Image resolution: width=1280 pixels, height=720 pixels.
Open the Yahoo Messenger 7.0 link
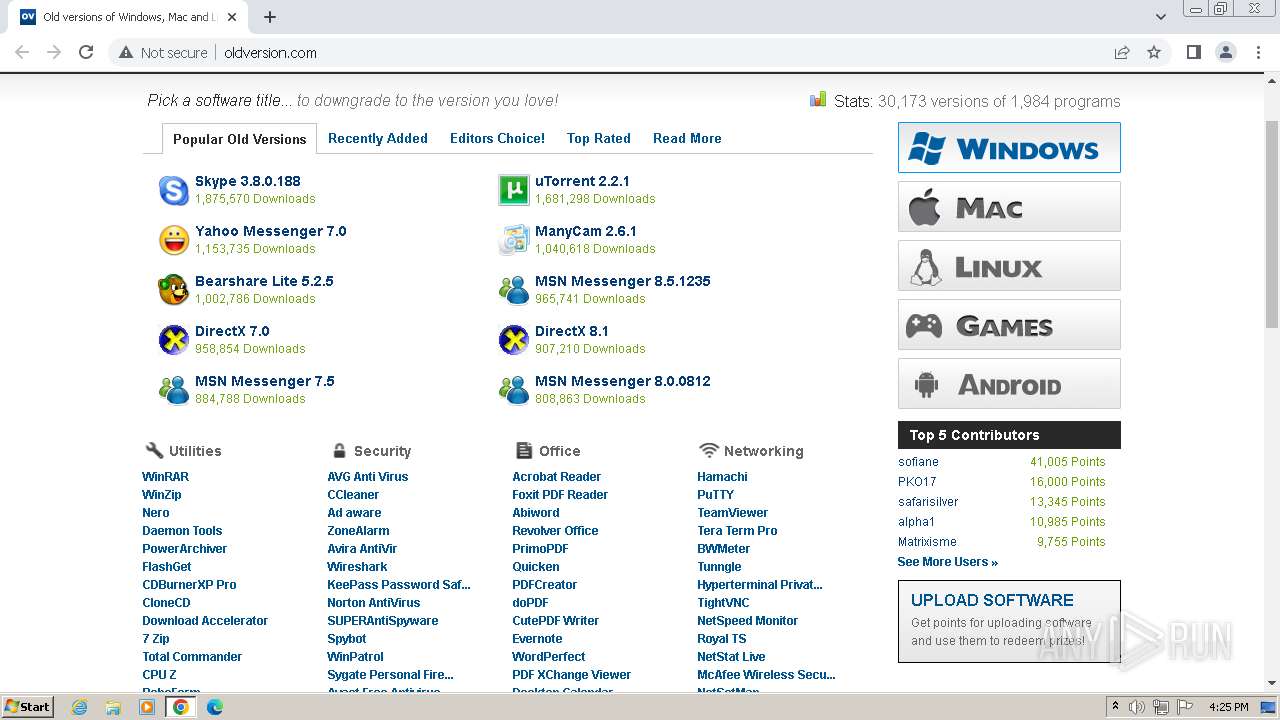point(270,231)
